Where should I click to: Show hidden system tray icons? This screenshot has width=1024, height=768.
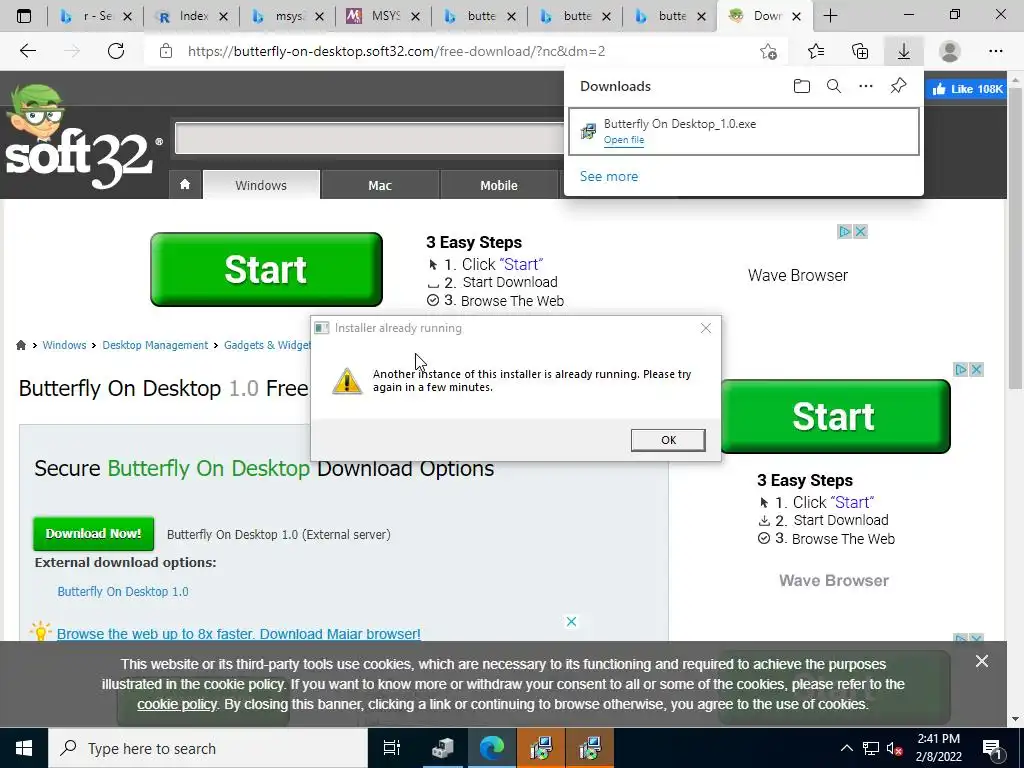(x=846, y=748)
